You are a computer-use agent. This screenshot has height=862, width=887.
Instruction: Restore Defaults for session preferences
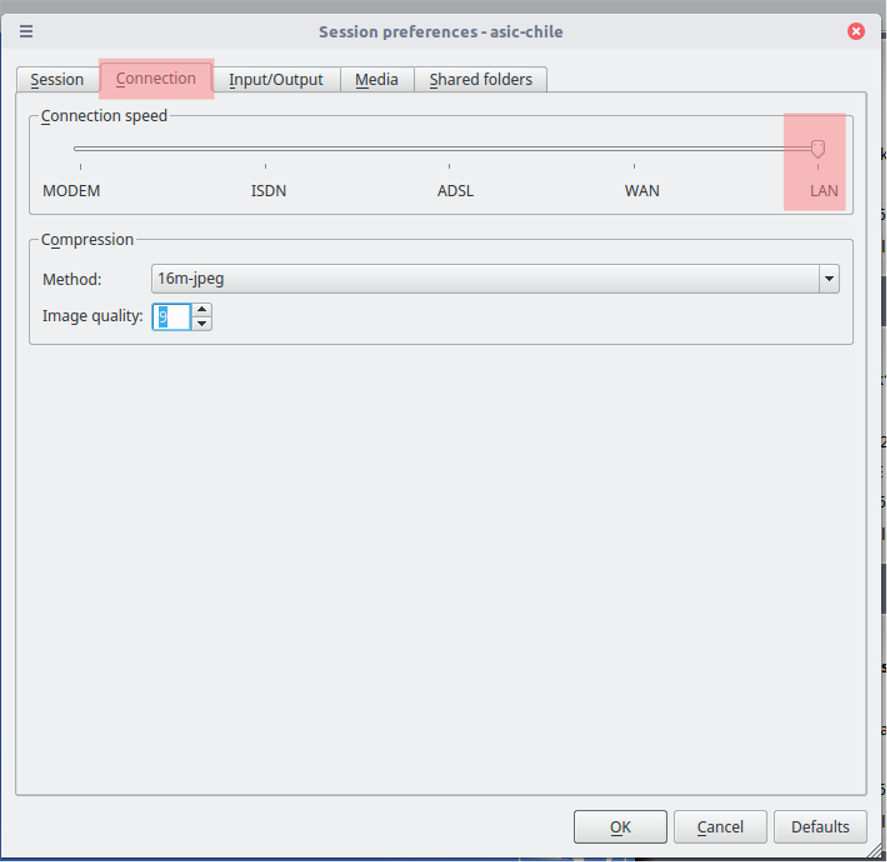pyautogui.click(x=821, y=827)
